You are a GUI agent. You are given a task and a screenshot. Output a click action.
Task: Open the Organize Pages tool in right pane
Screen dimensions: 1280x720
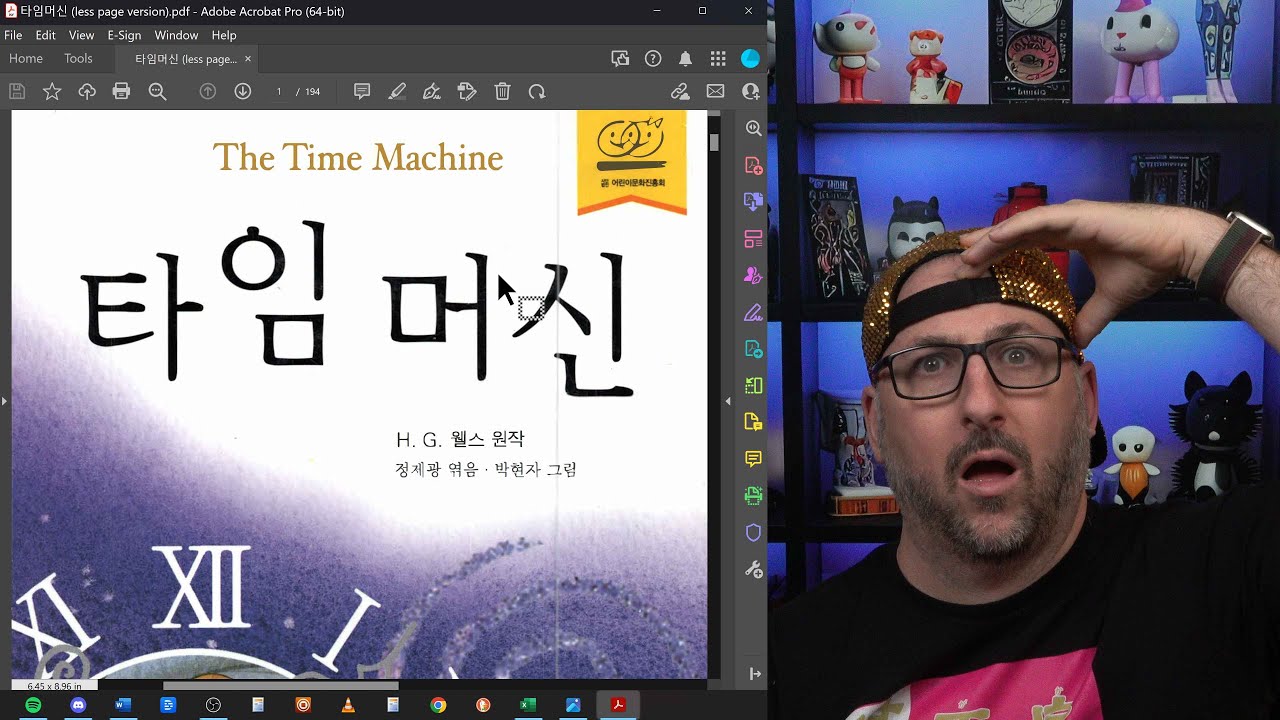click(x=754, y=239)
